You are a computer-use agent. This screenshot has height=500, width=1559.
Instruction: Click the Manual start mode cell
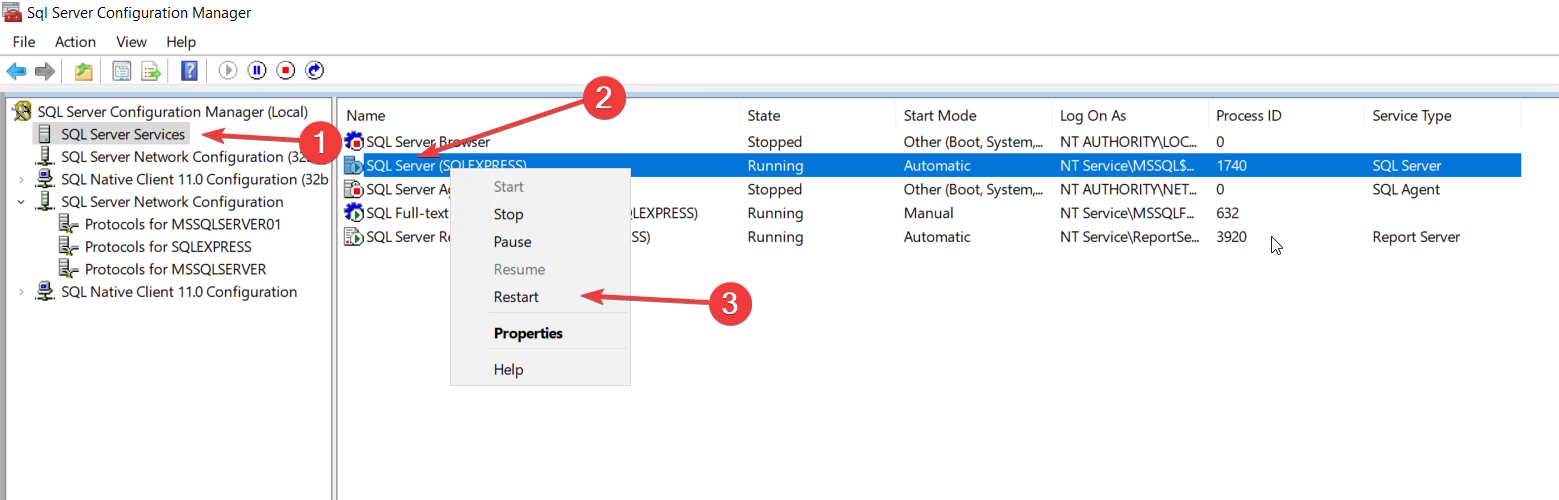pos(929,213)
